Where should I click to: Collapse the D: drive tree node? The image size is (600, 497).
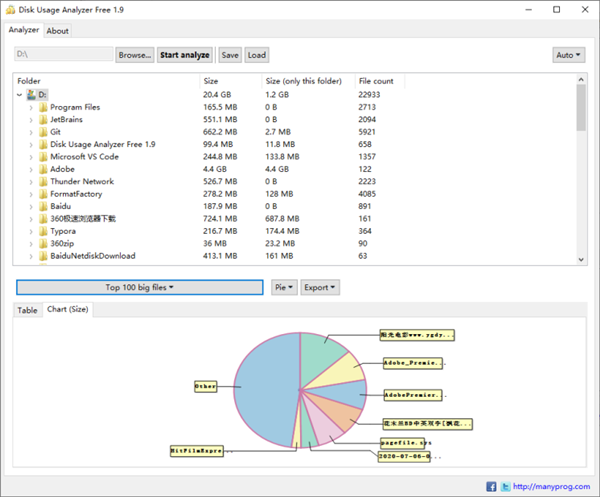click(x=20, y=94)
